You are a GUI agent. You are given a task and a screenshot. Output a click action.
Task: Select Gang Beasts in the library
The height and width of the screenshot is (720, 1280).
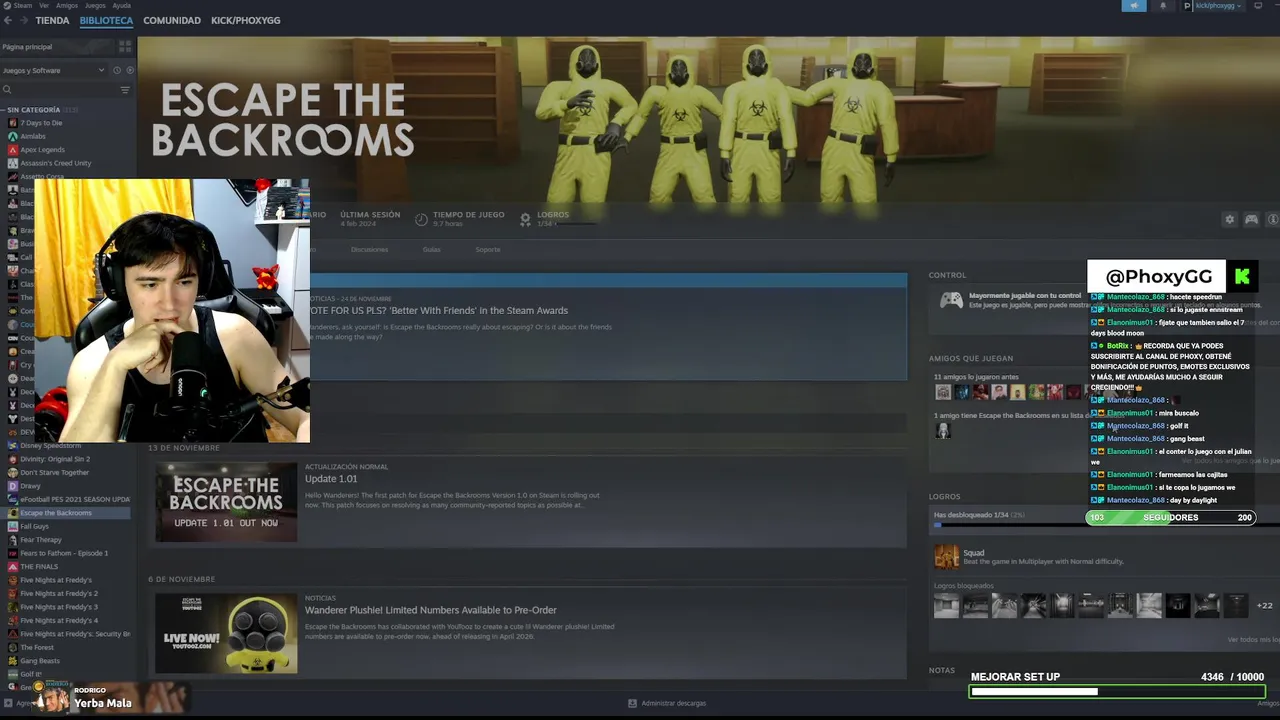click(40, 661)
